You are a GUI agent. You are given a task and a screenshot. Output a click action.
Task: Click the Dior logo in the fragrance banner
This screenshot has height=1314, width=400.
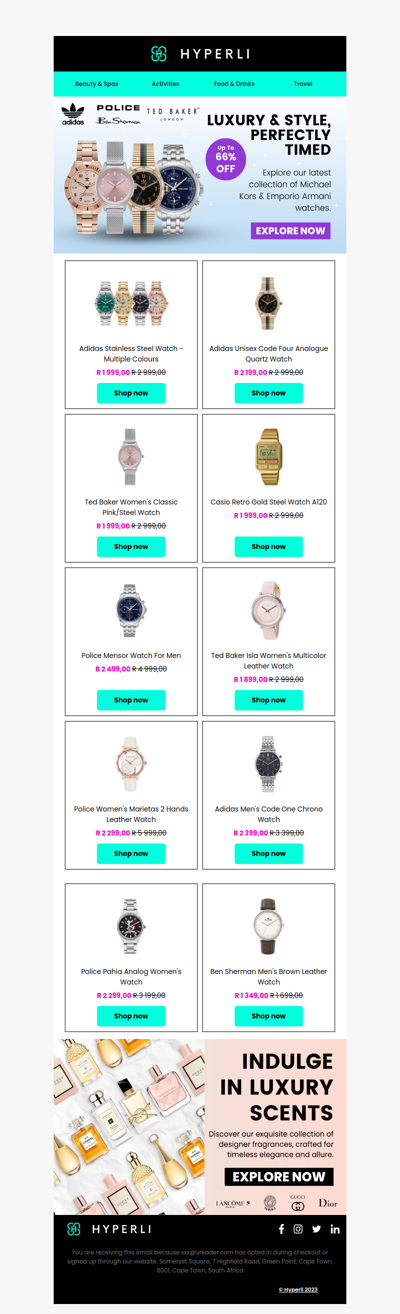tap(328, 1203)
